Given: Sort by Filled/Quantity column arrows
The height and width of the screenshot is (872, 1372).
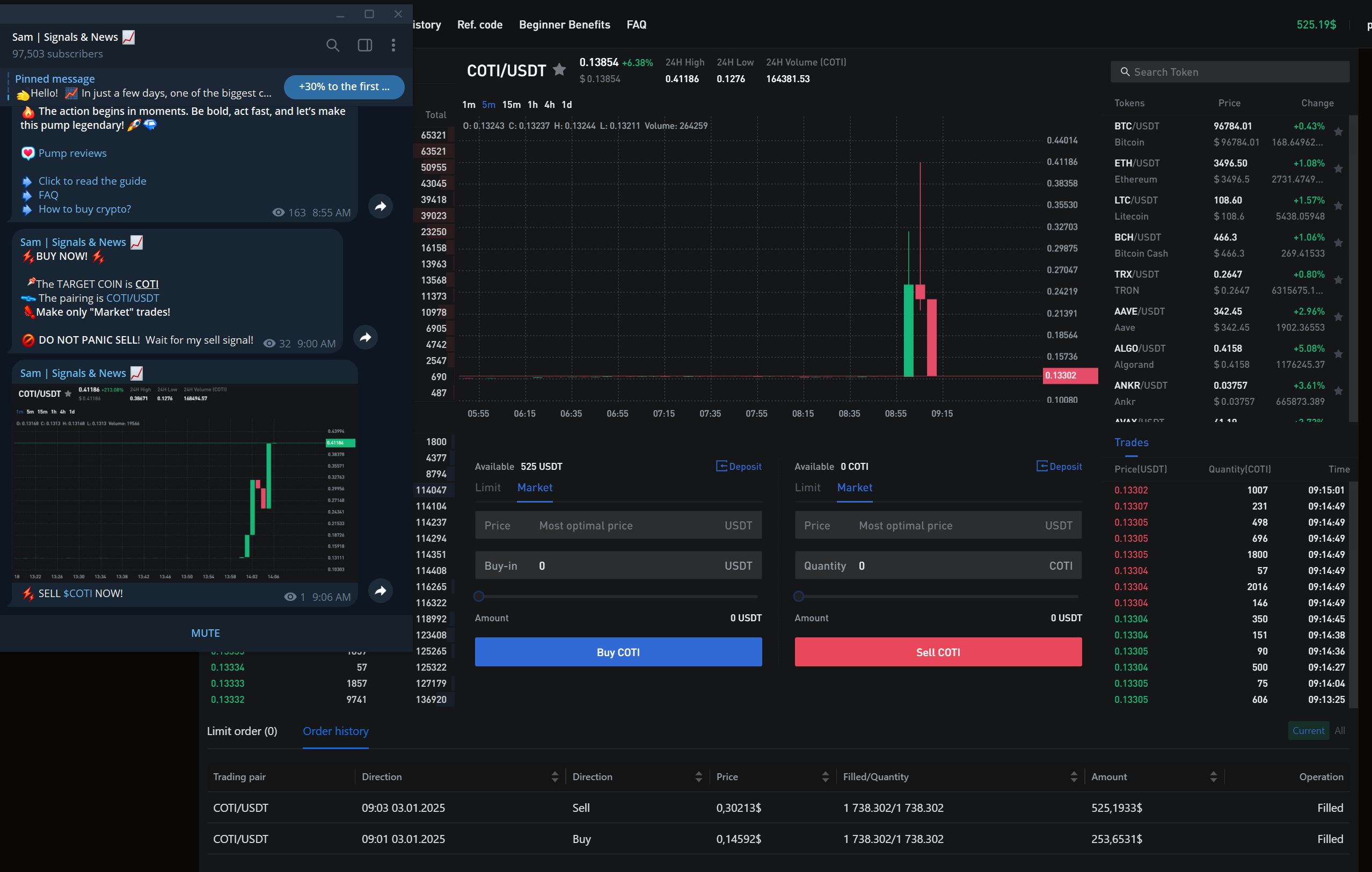Looking at the screenshot, I should (1074, 776).
